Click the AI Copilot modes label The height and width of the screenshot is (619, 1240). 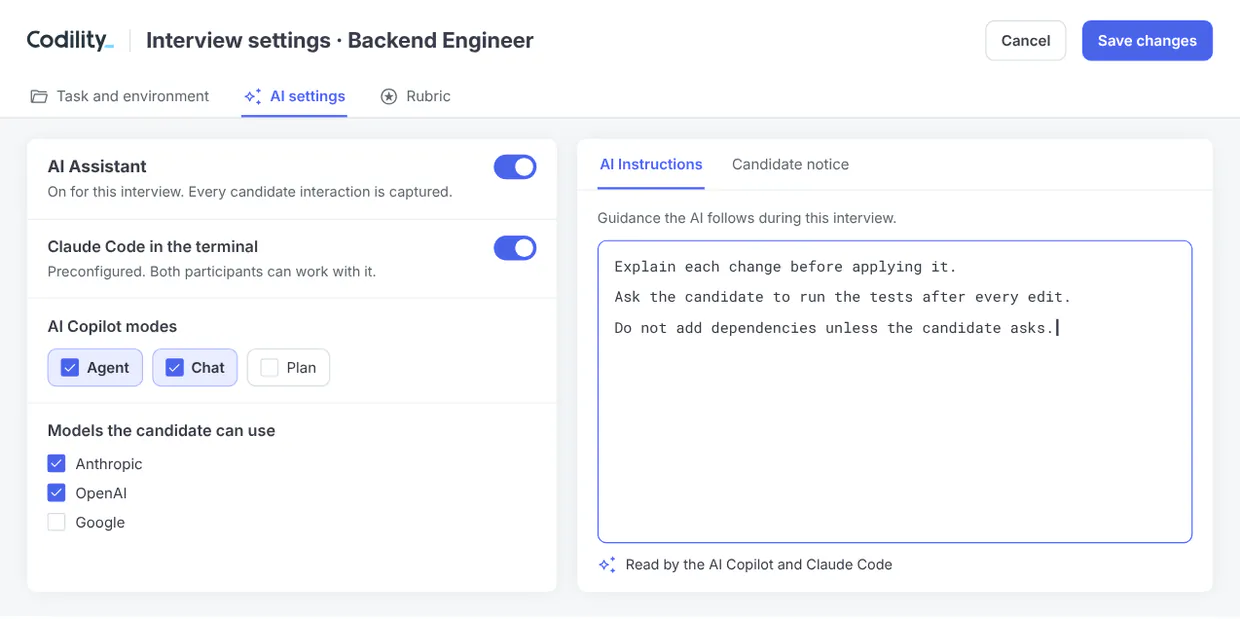[112, 326]
